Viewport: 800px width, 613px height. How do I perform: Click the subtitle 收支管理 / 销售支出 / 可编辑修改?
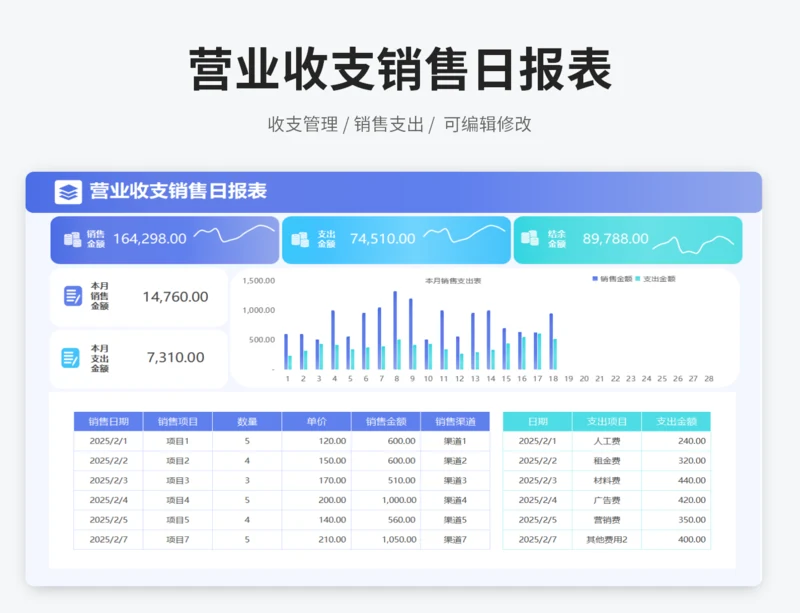pos(399,124)
